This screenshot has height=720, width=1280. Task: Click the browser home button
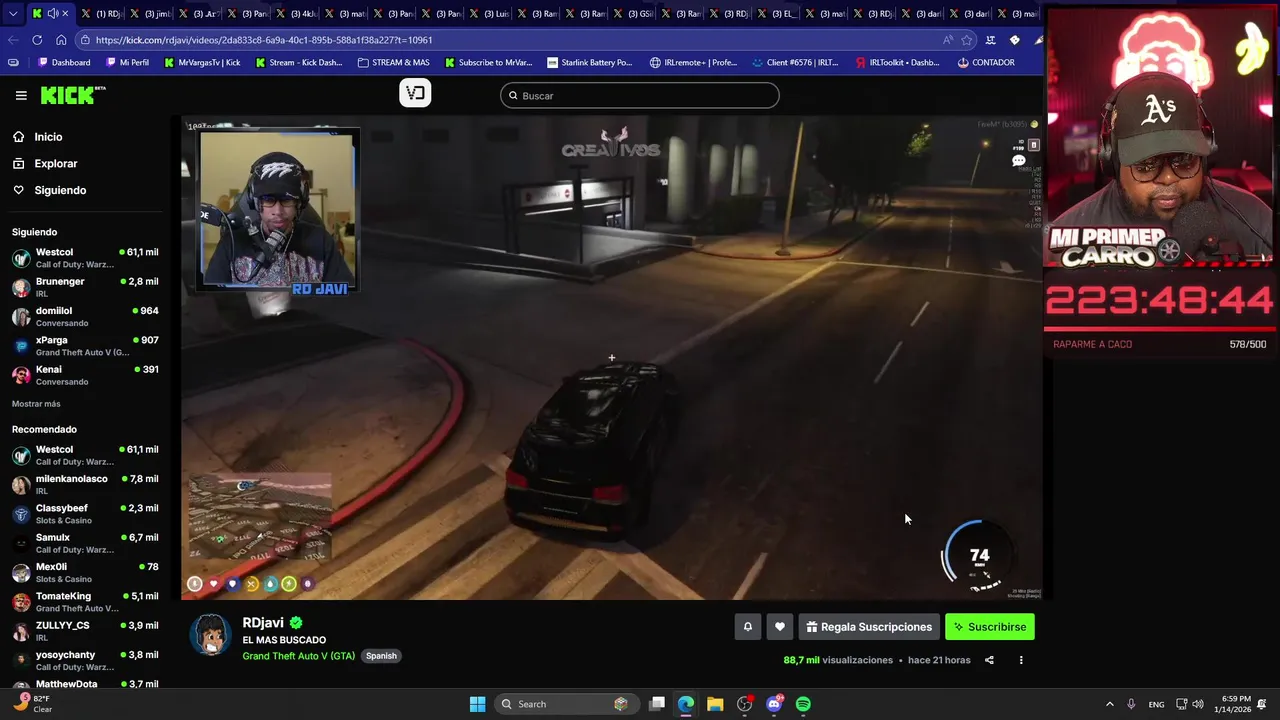click(x=61, y=40)
